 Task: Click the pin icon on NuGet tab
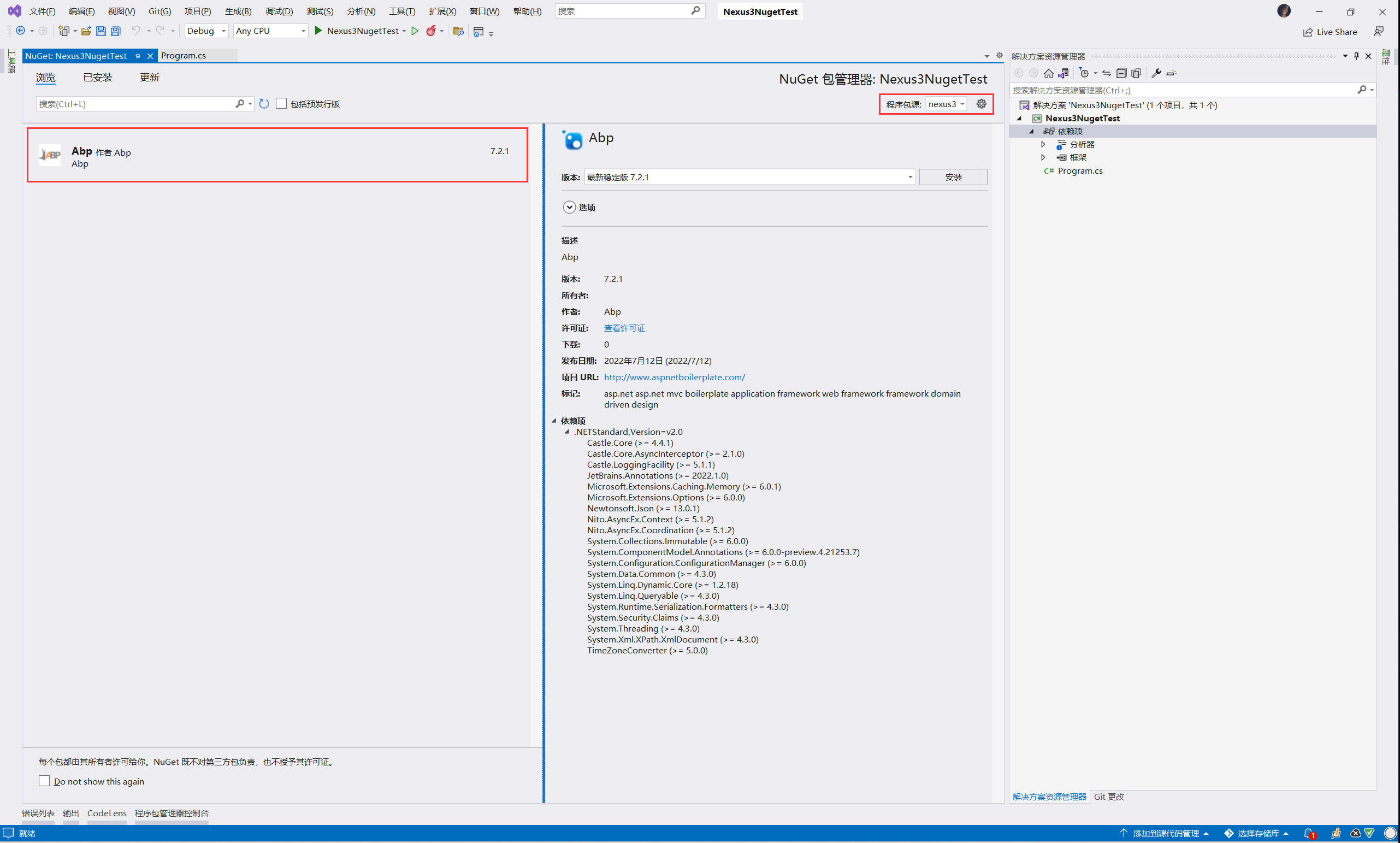137,56
